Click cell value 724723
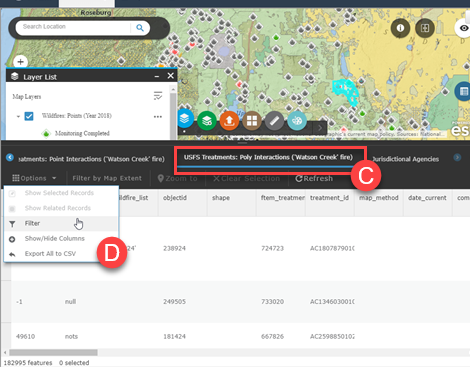Viewport: 470px width, 367px height. [x=272, y=248]
